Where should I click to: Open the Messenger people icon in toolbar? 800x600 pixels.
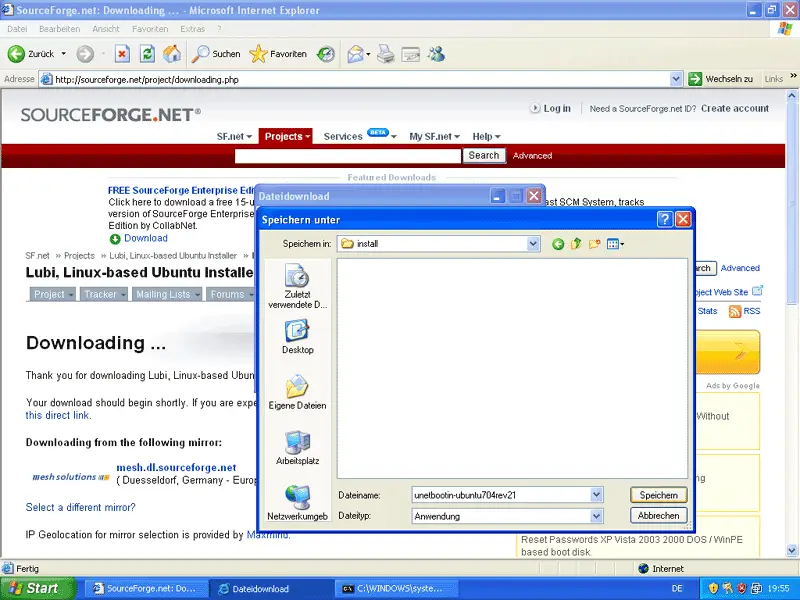[x=436, y=54]
